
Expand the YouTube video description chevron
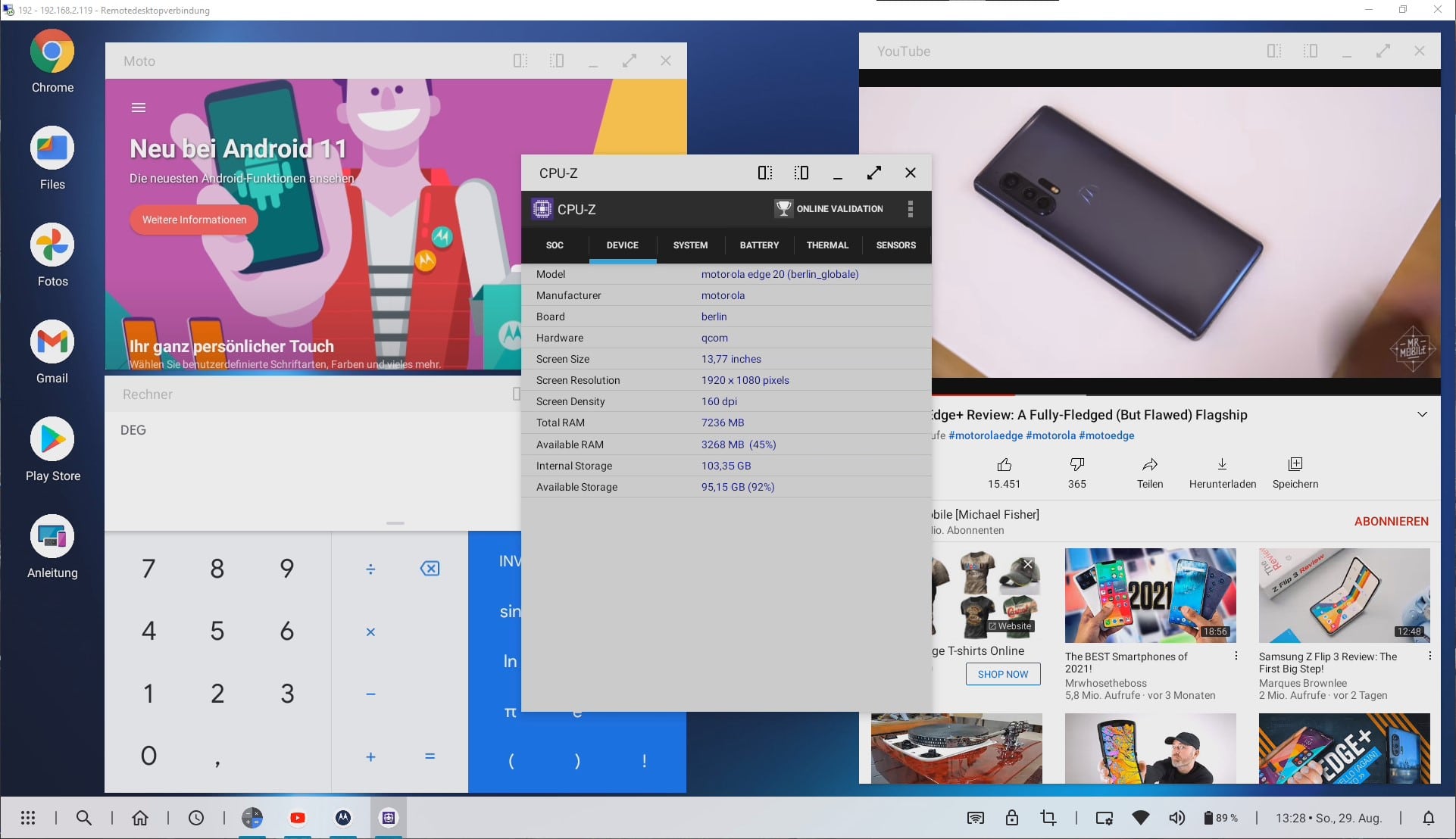pyautogui.click(x=1422, y=414)
